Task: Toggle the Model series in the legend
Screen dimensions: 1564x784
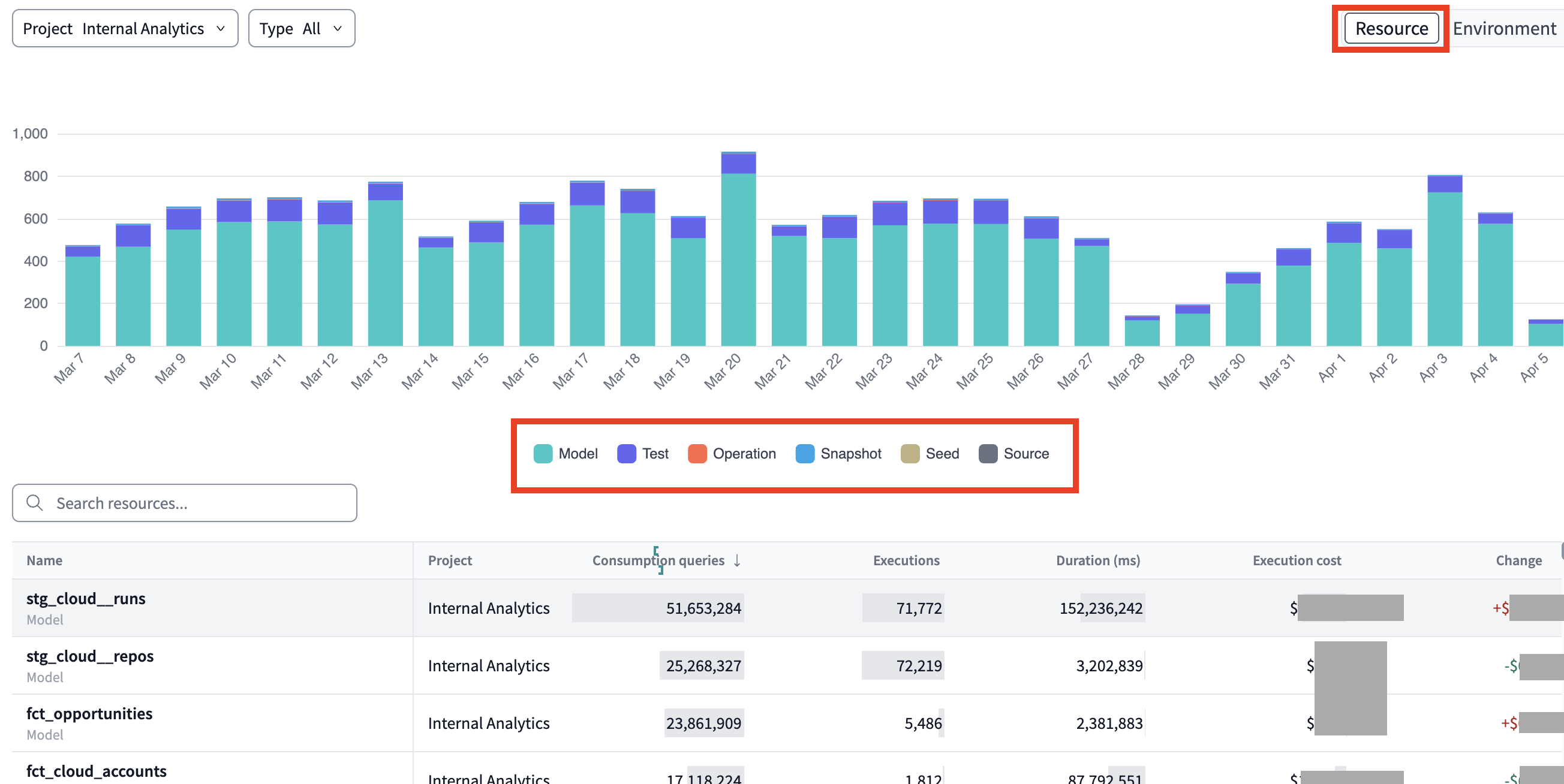Action: [x=566, y=453]
